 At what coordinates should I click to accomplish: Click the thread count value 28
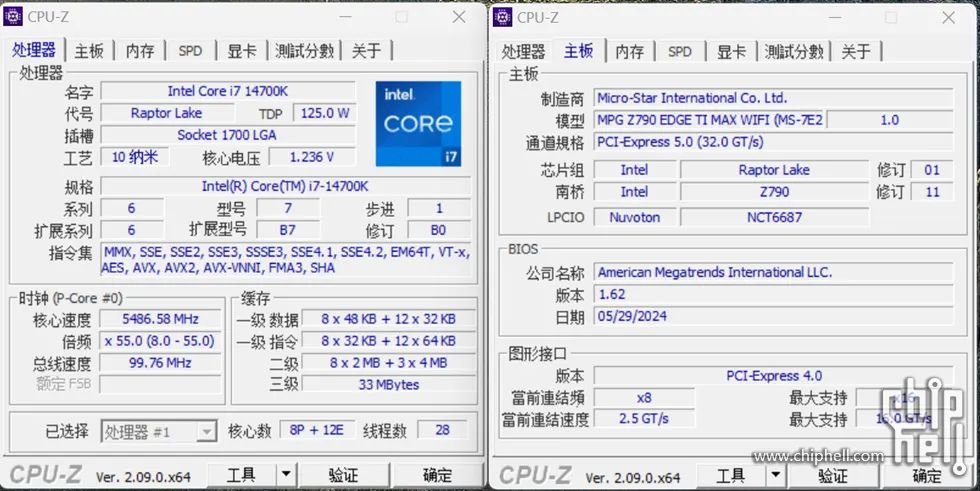[443, 430]
